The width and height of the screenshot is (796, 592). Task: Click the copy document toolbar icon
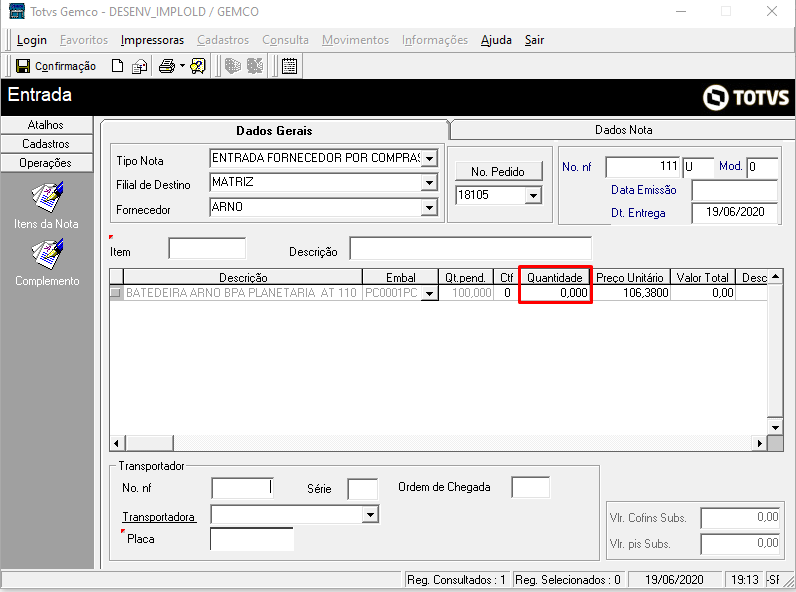coord(139,67)
